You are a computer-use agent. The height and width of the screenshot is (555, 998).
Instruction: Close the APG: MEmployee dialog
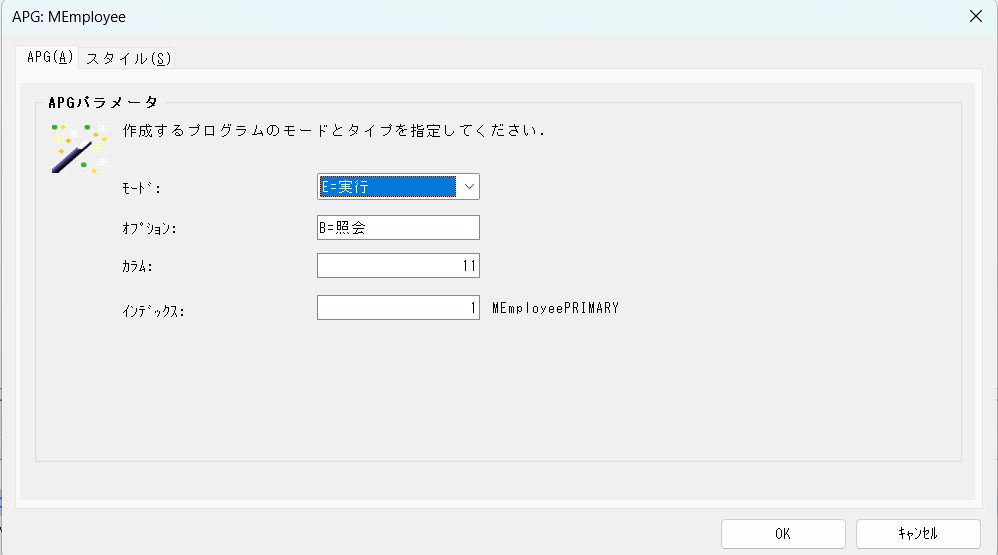[975, 16]
